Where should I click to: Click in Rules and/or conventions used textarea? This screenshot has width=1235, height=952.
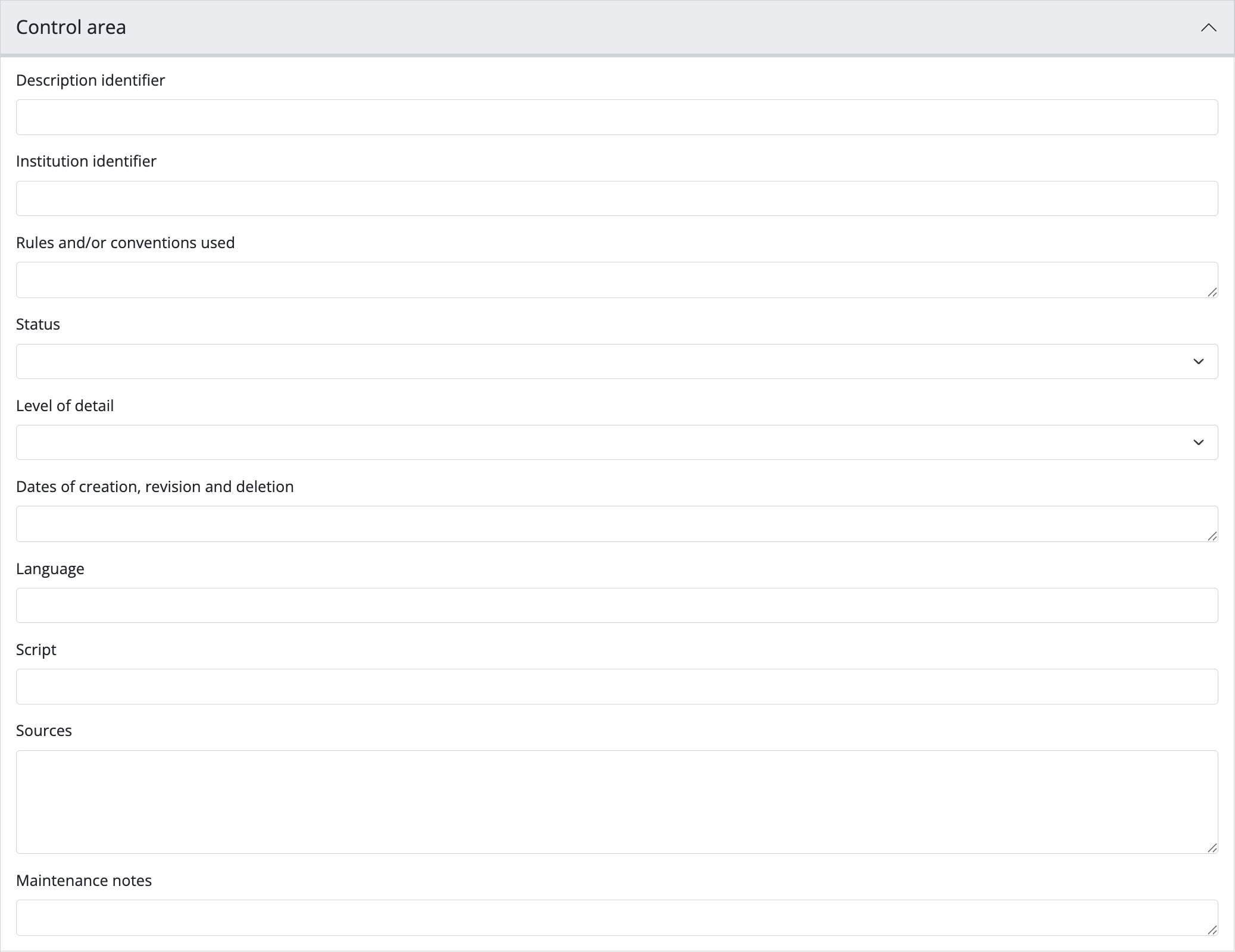[x=617, y=280]
